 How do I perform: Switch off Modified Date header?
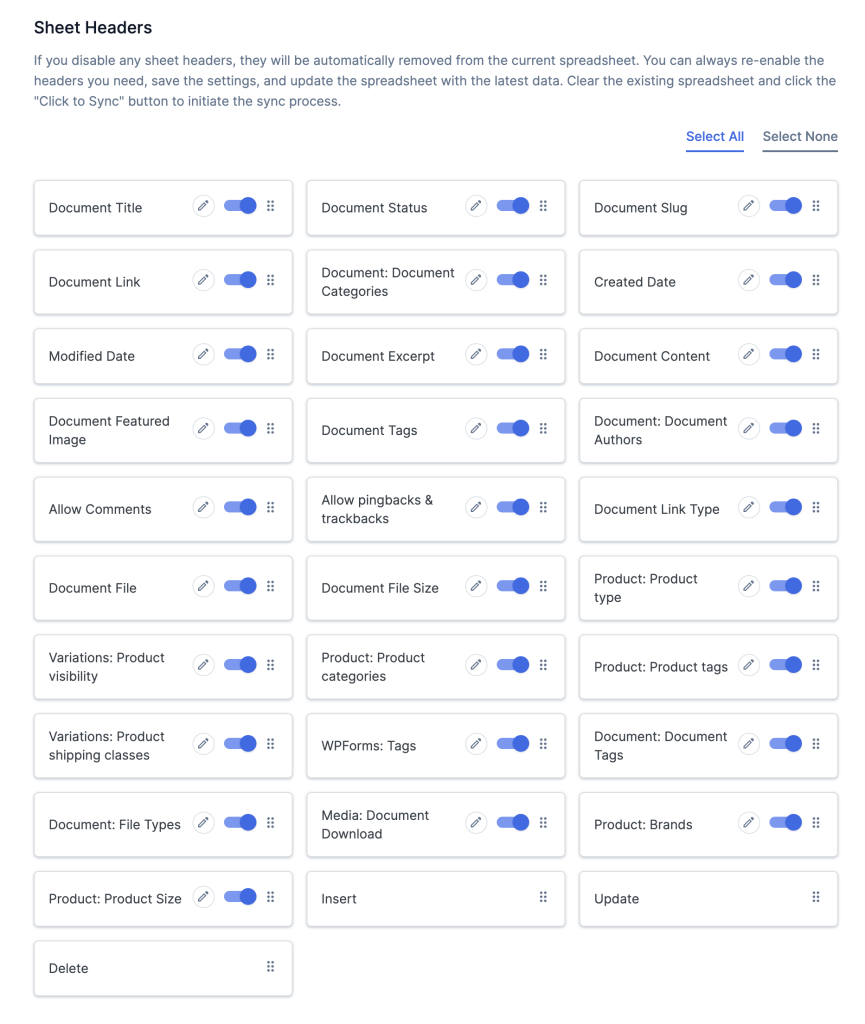240,354
